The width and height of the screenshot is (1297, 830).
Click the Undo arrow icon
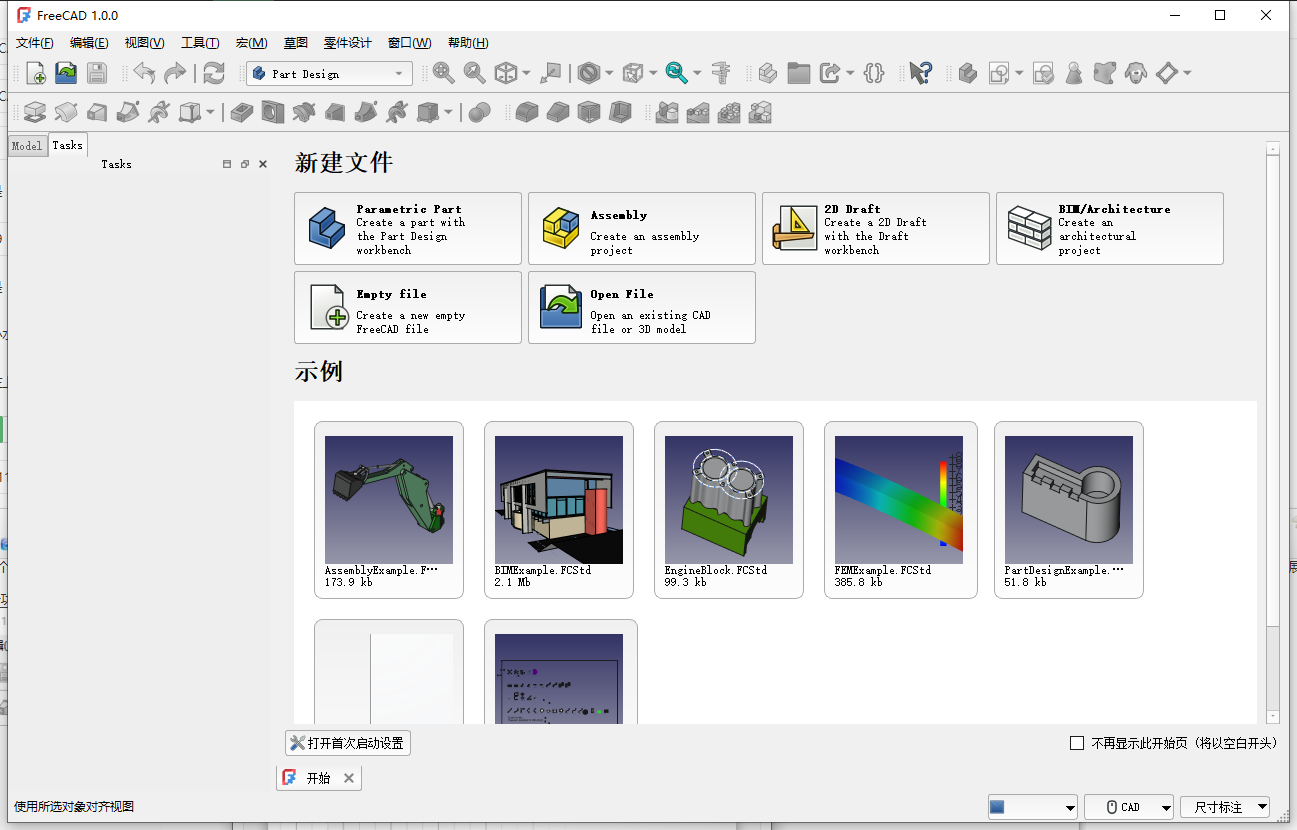[144, 73]
